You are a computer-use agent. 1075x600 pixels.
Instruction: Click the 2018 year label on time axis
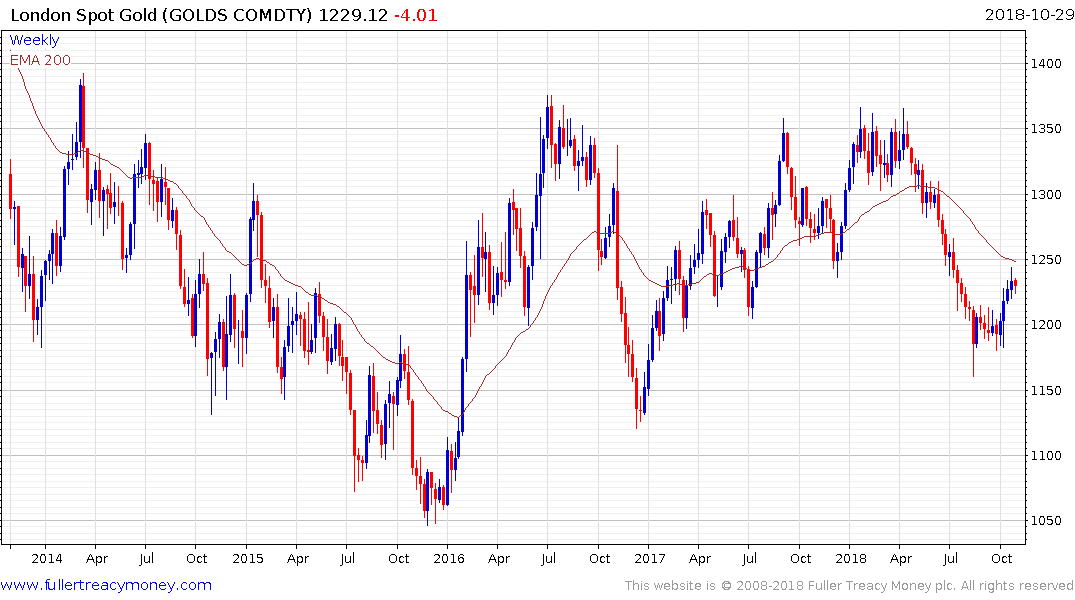point(851,559)
